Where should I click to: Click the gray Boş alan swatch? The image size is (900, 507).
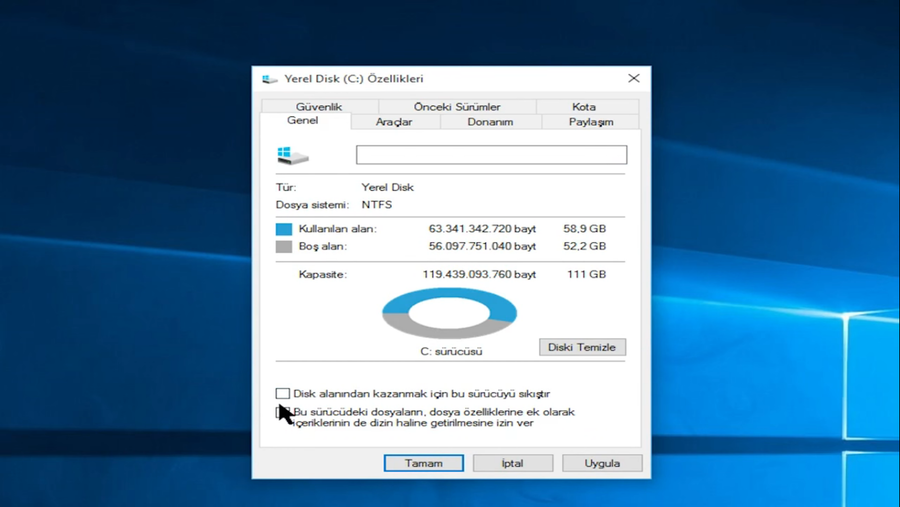284,246
